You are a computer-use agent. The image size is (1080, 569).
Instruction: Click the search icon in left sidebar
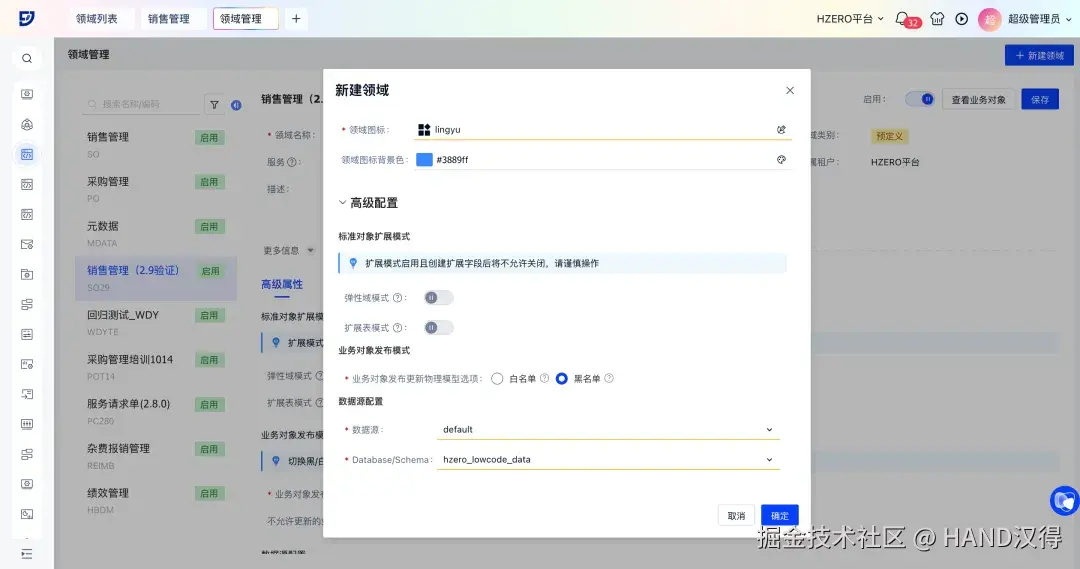[x=27, y=59]
